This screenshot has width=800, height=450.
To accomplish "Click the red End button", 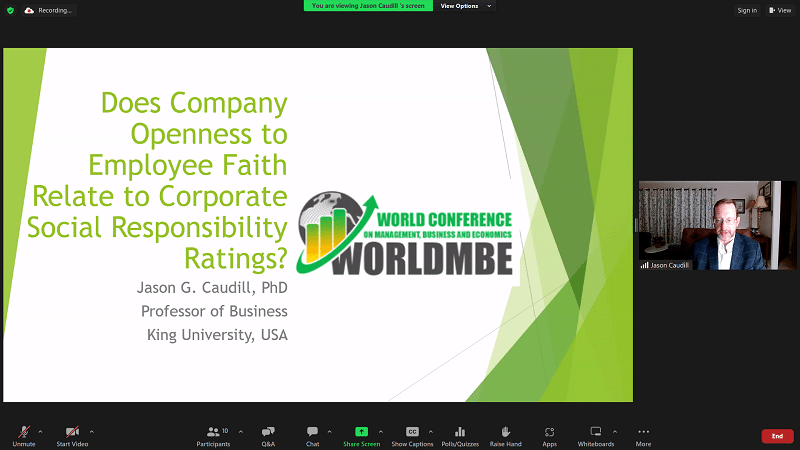I will [x=777, y=436].
